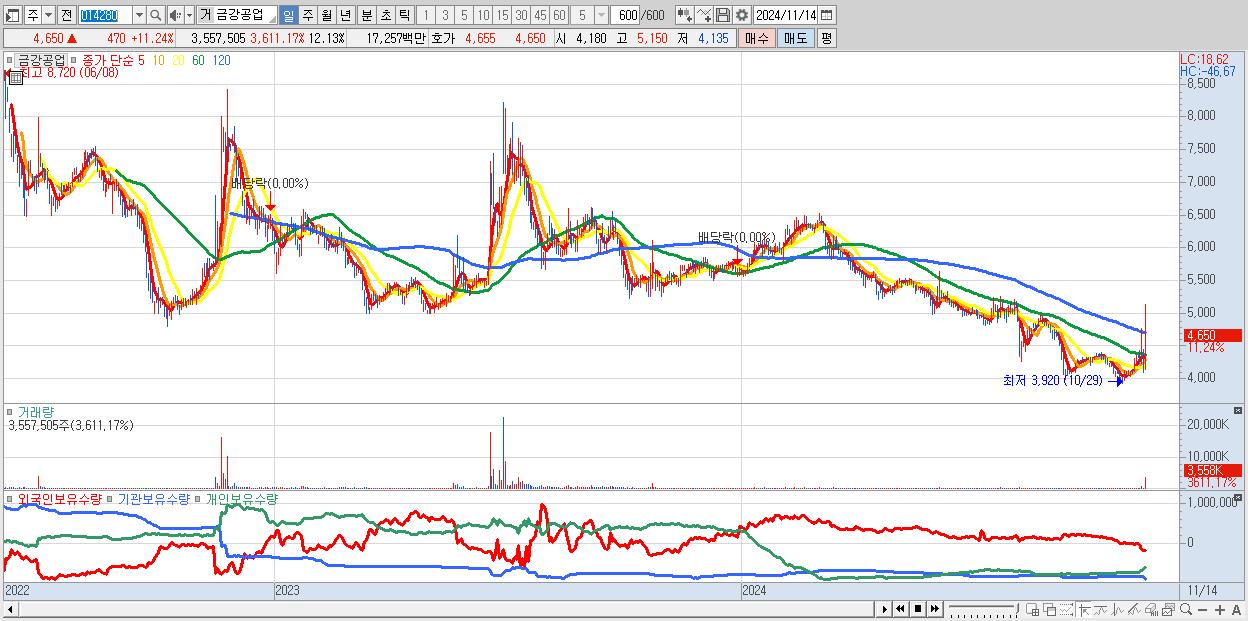Click the speaker sound icon in toolbar
1248x621 pixels.
pyautogui.click(x=175, y=15)
